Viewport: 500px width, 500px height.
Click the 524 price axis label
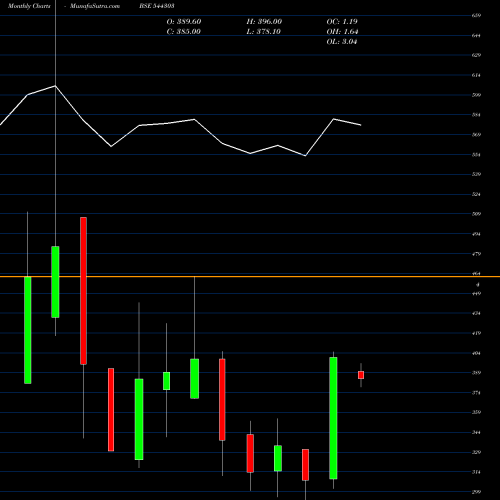pyautogui.click(x=476, y=194)
